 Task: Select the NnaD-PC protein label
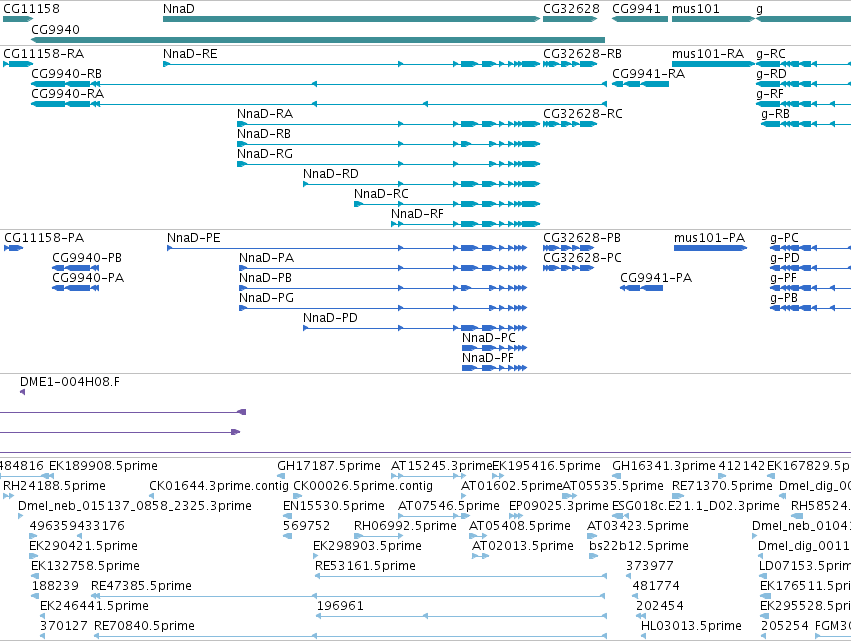tap(488, 338)
